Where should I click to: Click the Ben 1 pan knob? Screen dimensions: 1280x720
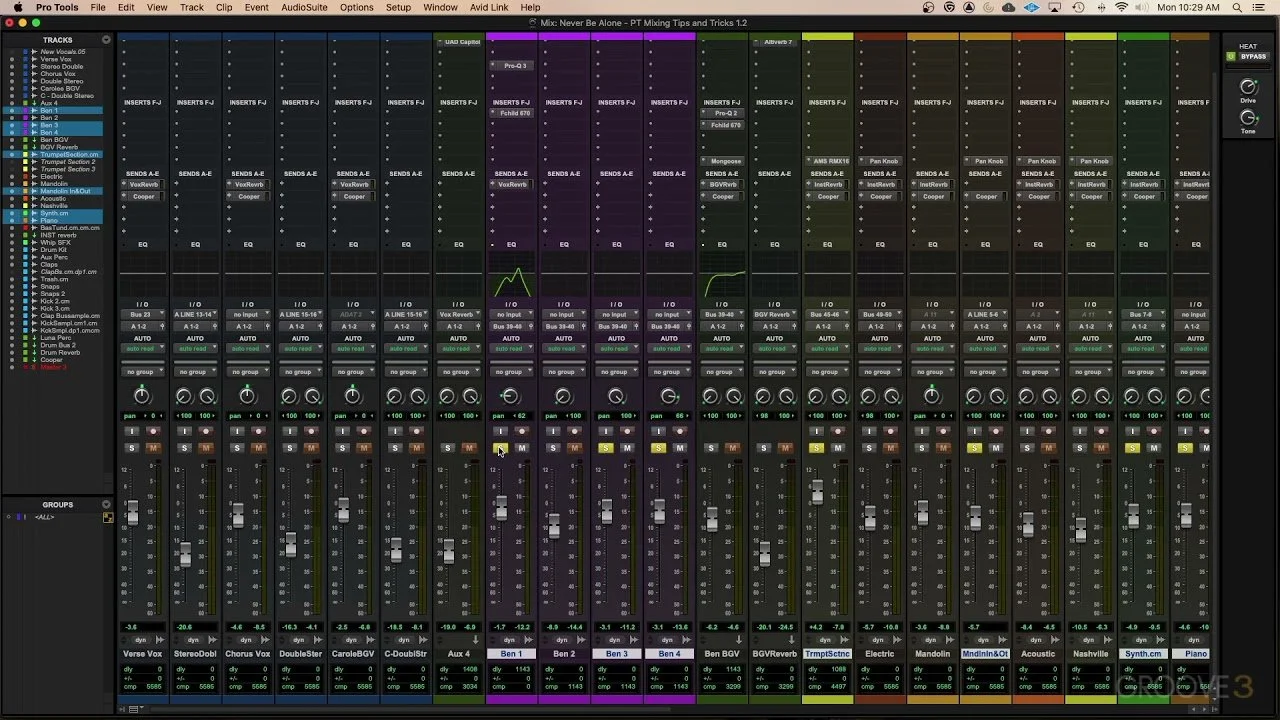pos(510,396)
